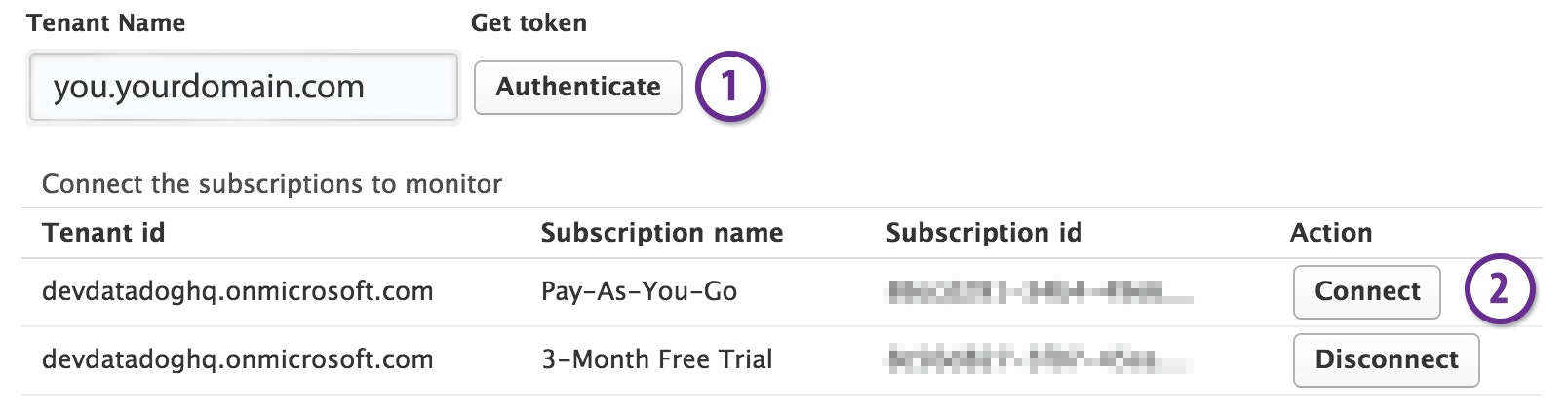Screen dimensions: 1568x415
Task: Click the blurred subscription id for Free Trial
Action: pyautogui.click(x=1038, y=360)
